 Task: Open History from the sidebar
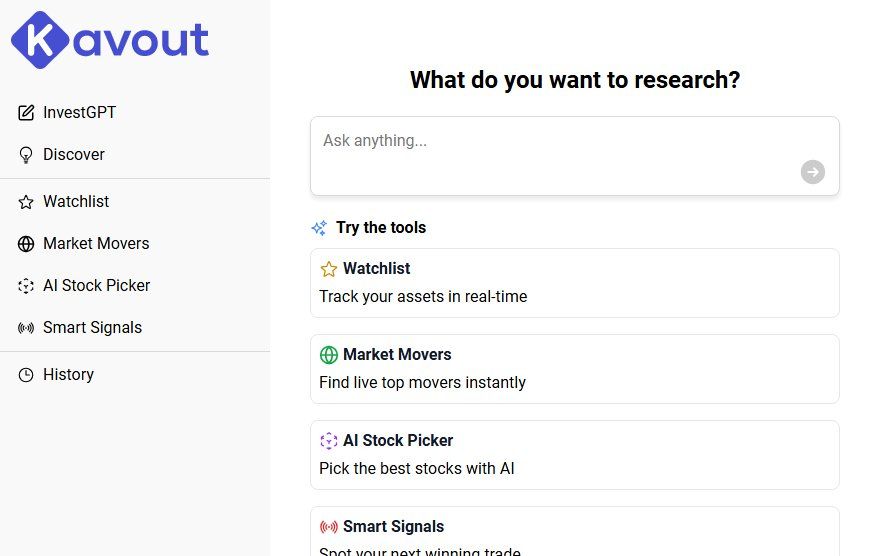click(68, 375)
